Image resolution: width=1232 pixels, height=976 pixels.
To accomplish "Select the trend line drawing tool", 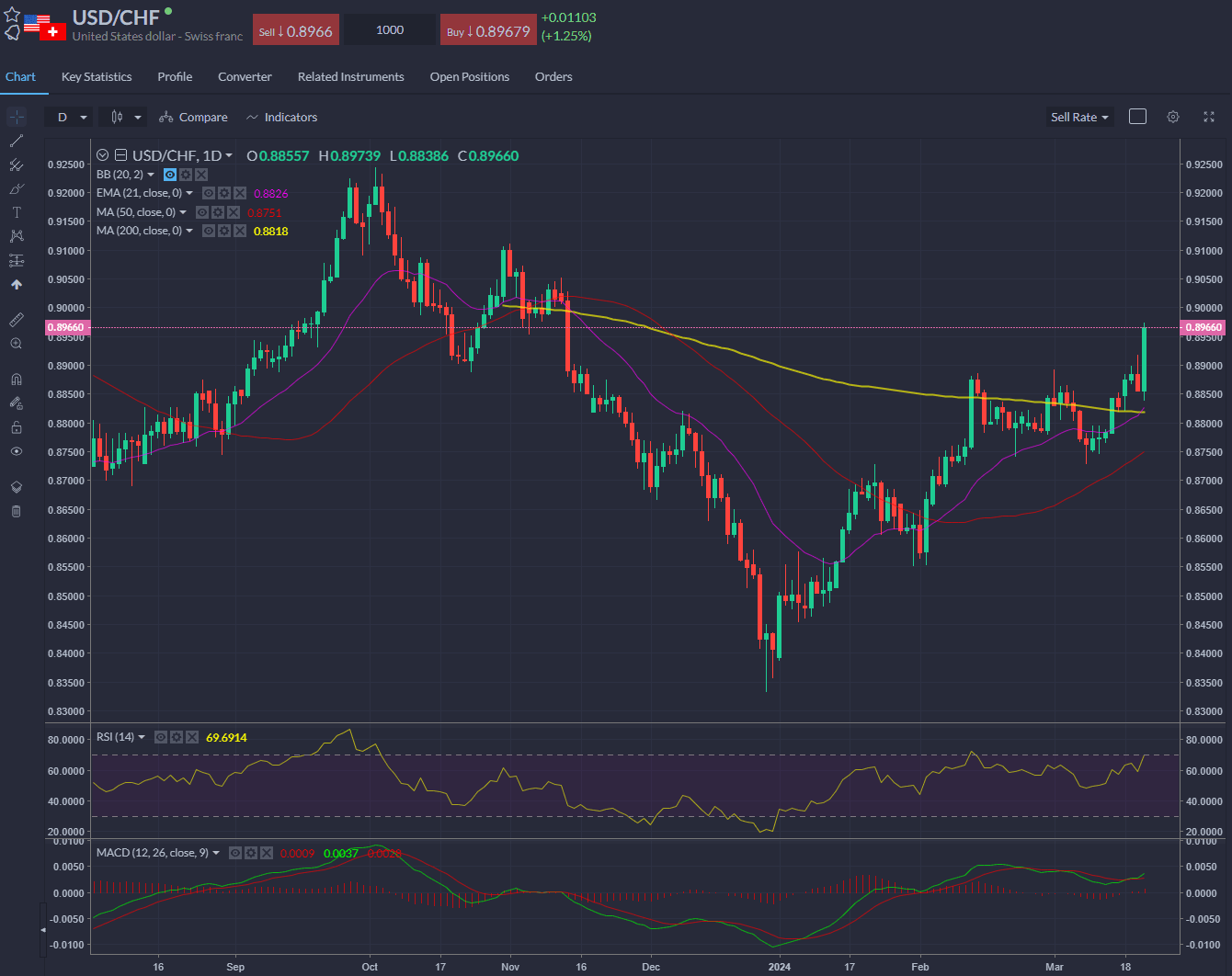I will [x=17, y=141].
